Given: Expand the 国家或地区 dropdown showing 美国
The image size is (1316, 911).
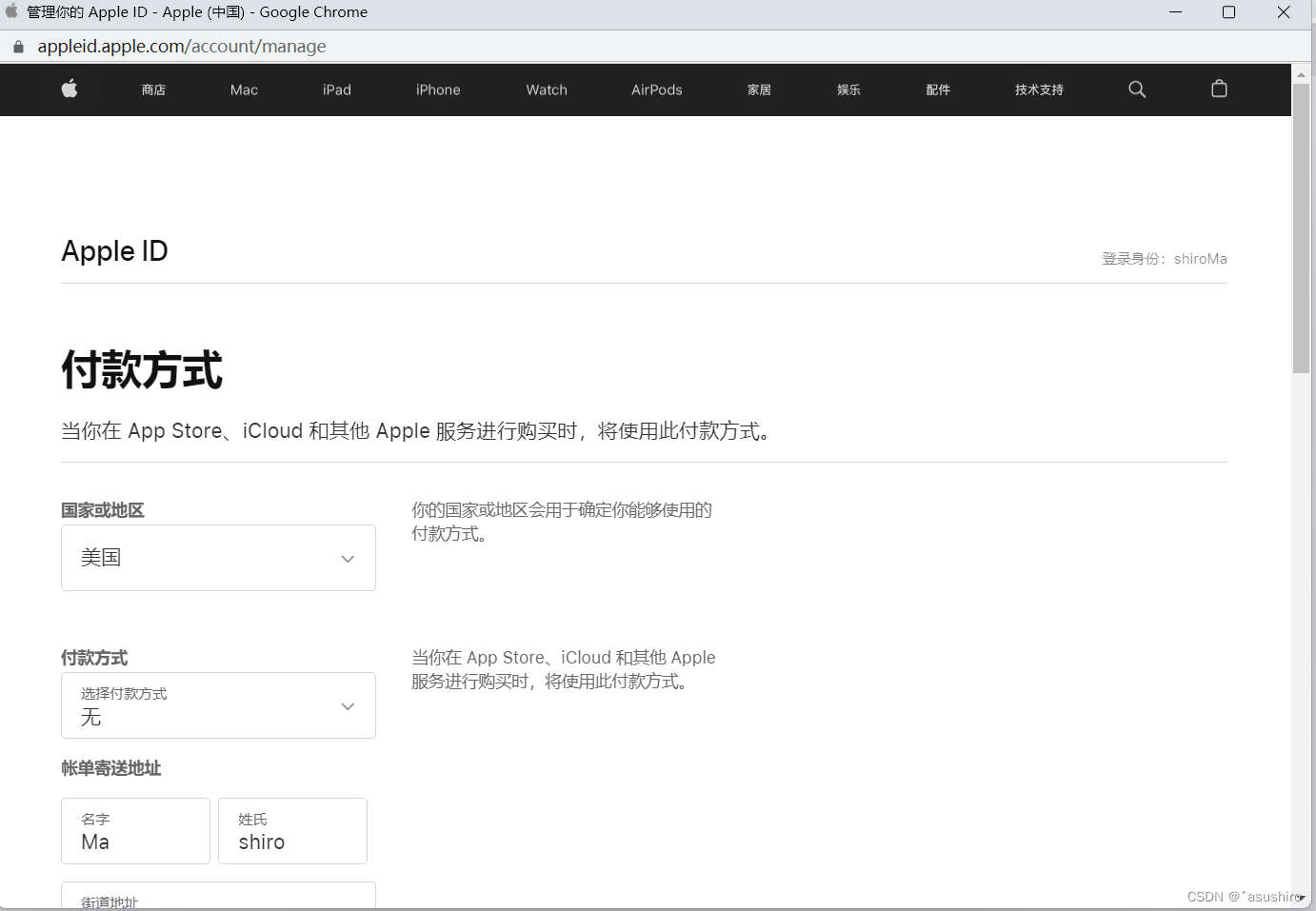Looking at the screenshot, I should pos(218,558).
